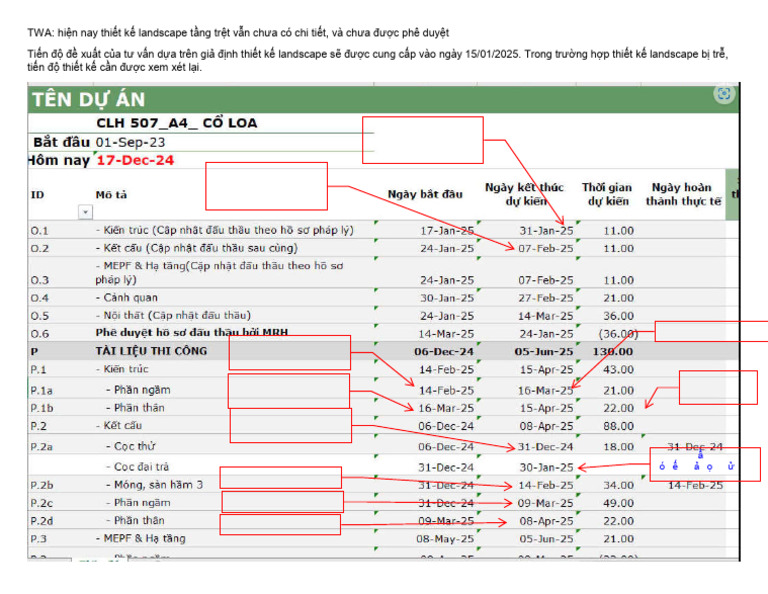Select row ID cell P.2c
This screenshot has width=768, height=594.
(x=42, y=503)
